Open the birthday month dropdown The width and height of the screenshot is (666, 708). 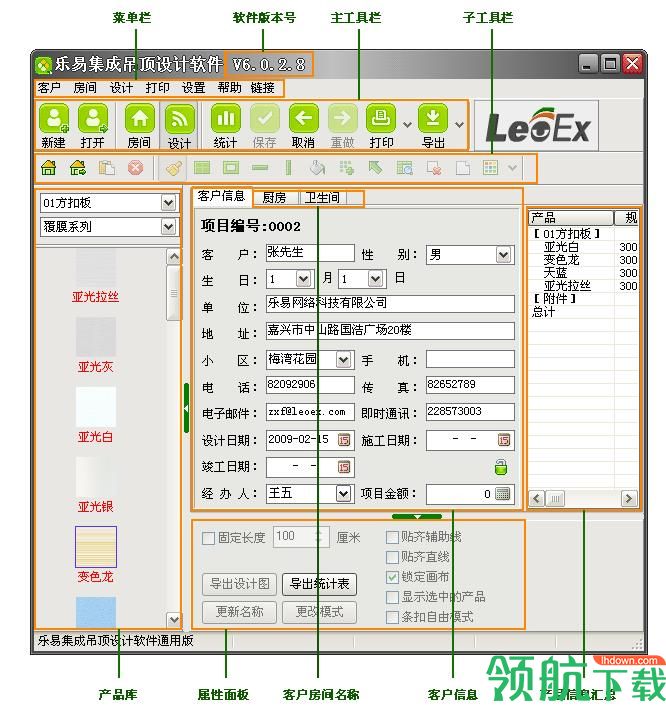[x=304, y=279]
